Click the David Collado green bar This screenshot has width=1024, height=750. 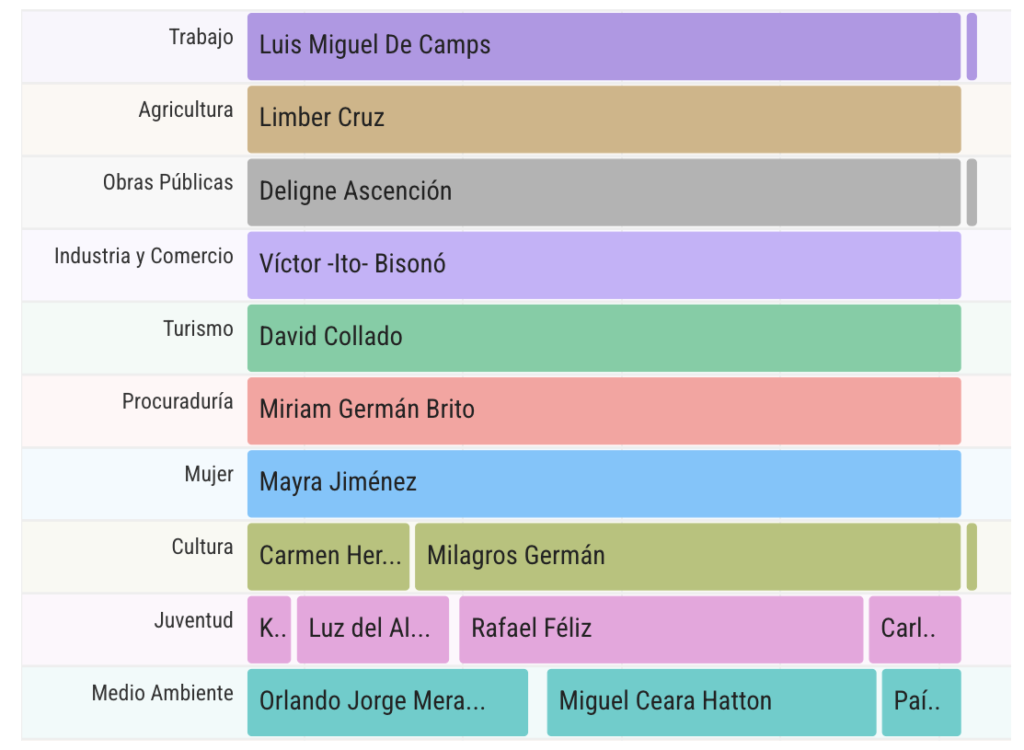[x=604, y=338]
